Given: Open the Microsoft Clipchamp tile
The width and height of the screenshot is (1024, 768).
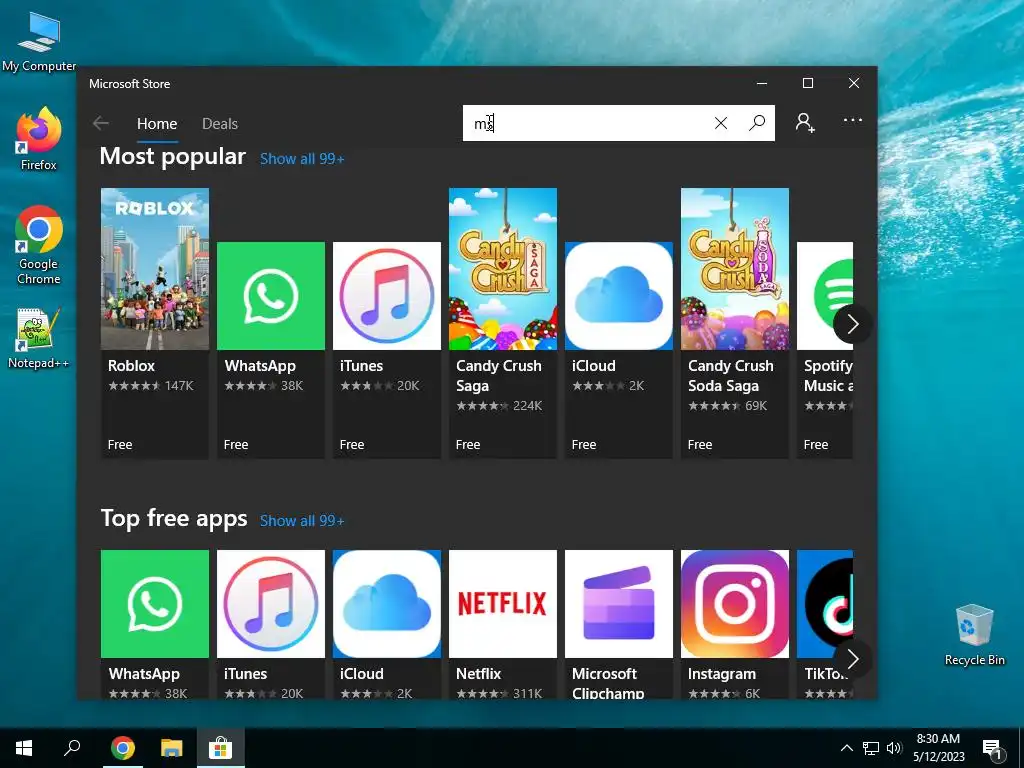Looking at the screenshot, I should [618, 624].
